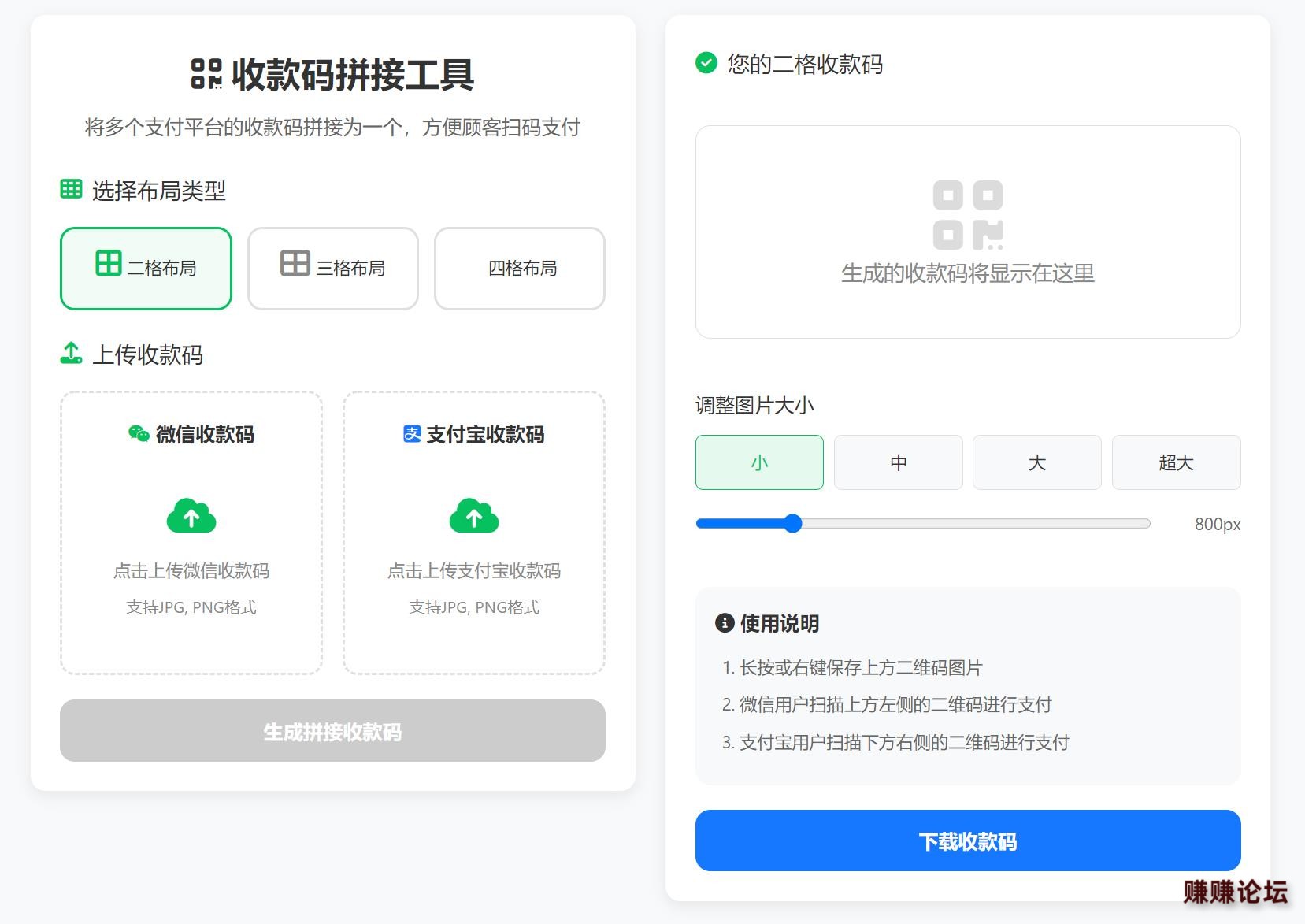Image resolution: width=1305 pixels, height=924 pixels.
Task: Click the Alipay logo in 支付宝收款码 heading
Action: [412, 434]
